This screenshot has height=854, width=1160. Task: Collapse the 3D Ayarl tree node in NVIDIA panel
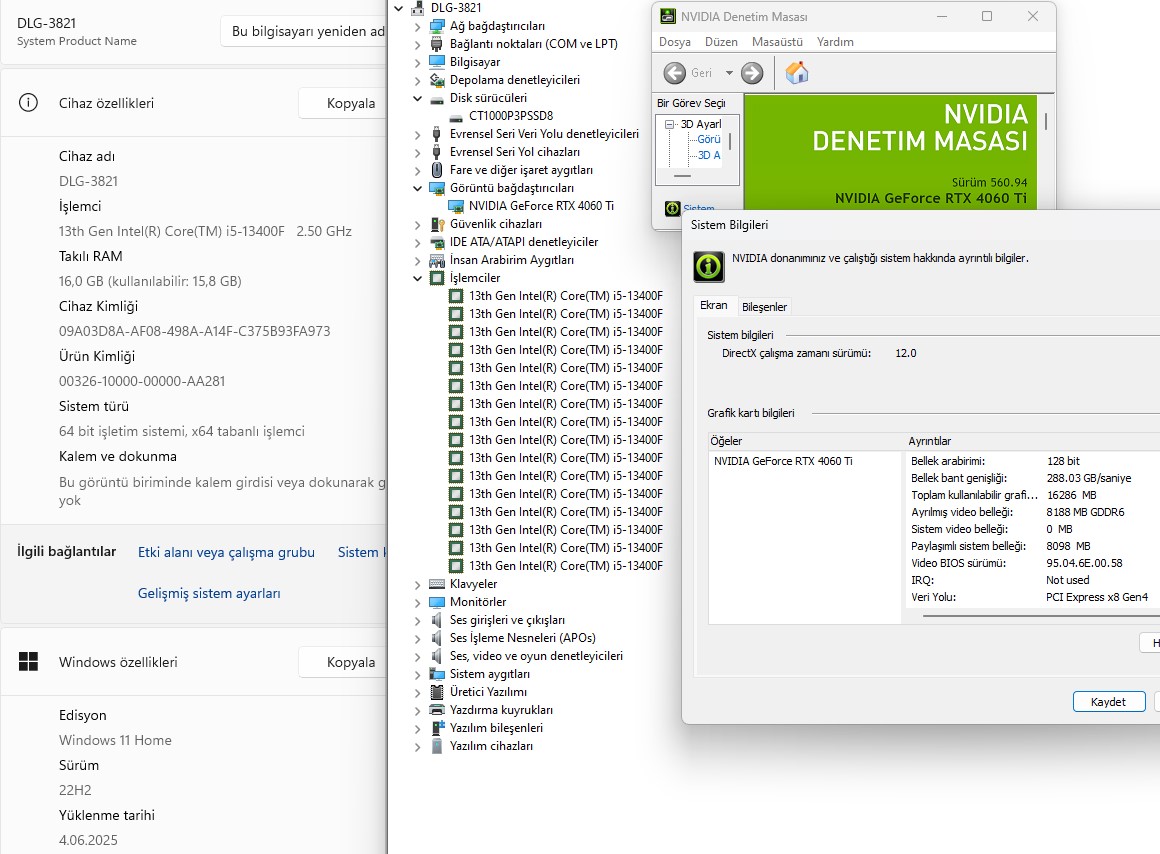coord(670,124)
